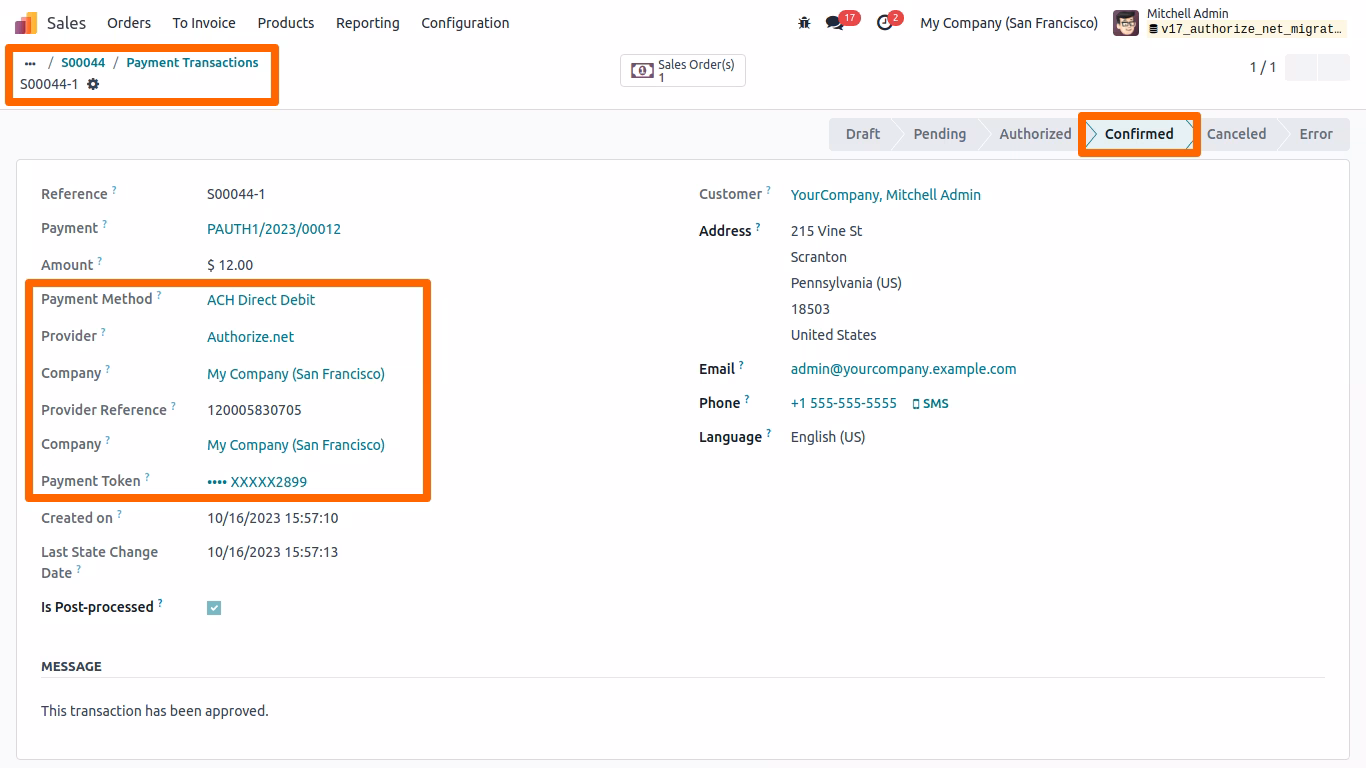1366x768 pixels.
Task: Click the SMS button
Action: pyautogui.click(x=930, y=404)
